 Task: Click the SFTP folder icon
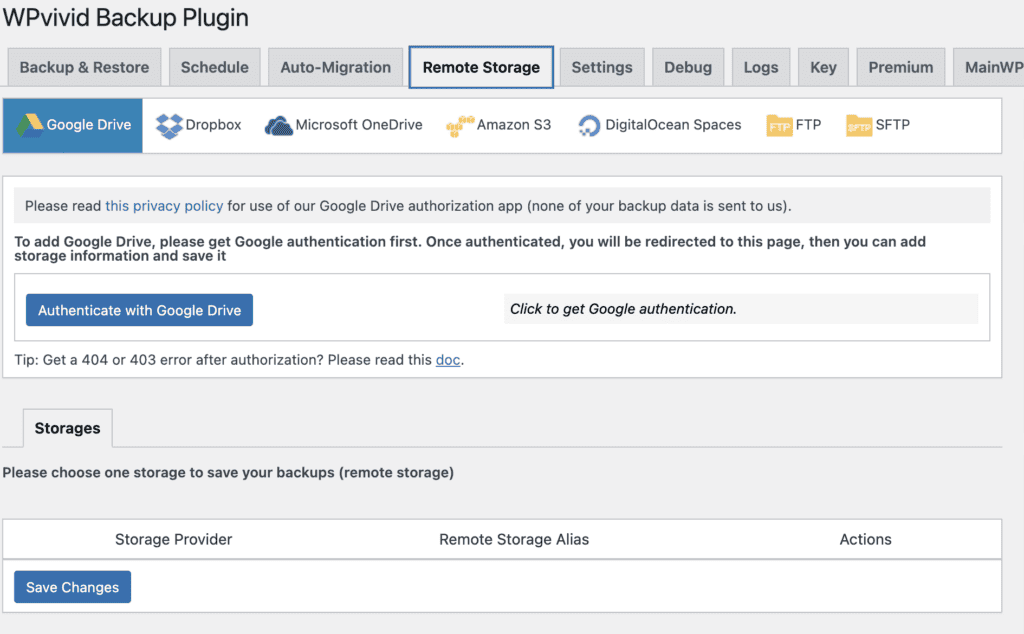click(x=859, y=125)
